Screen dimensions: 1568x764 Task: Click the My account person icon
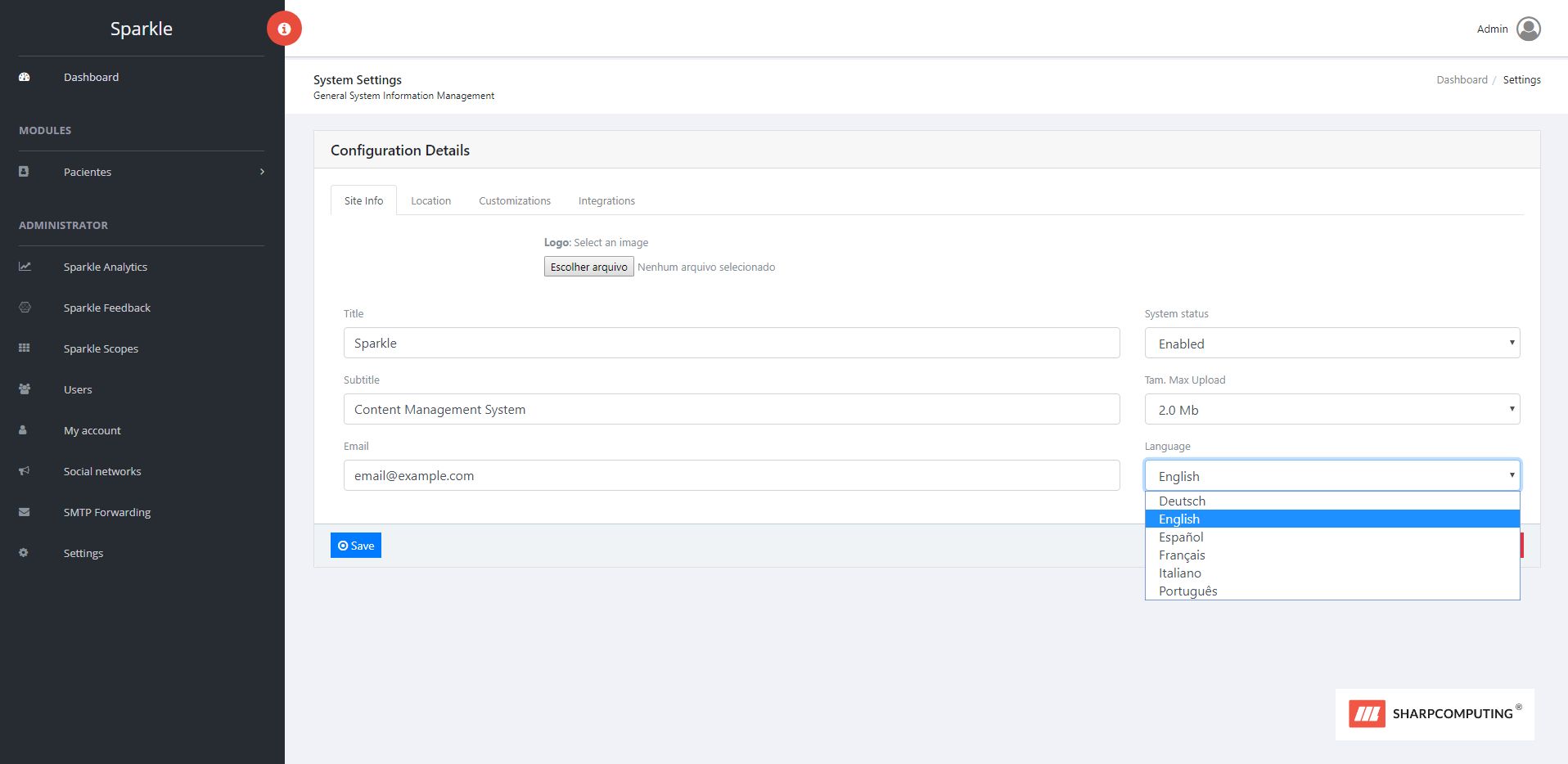click(x=23, y=430)
